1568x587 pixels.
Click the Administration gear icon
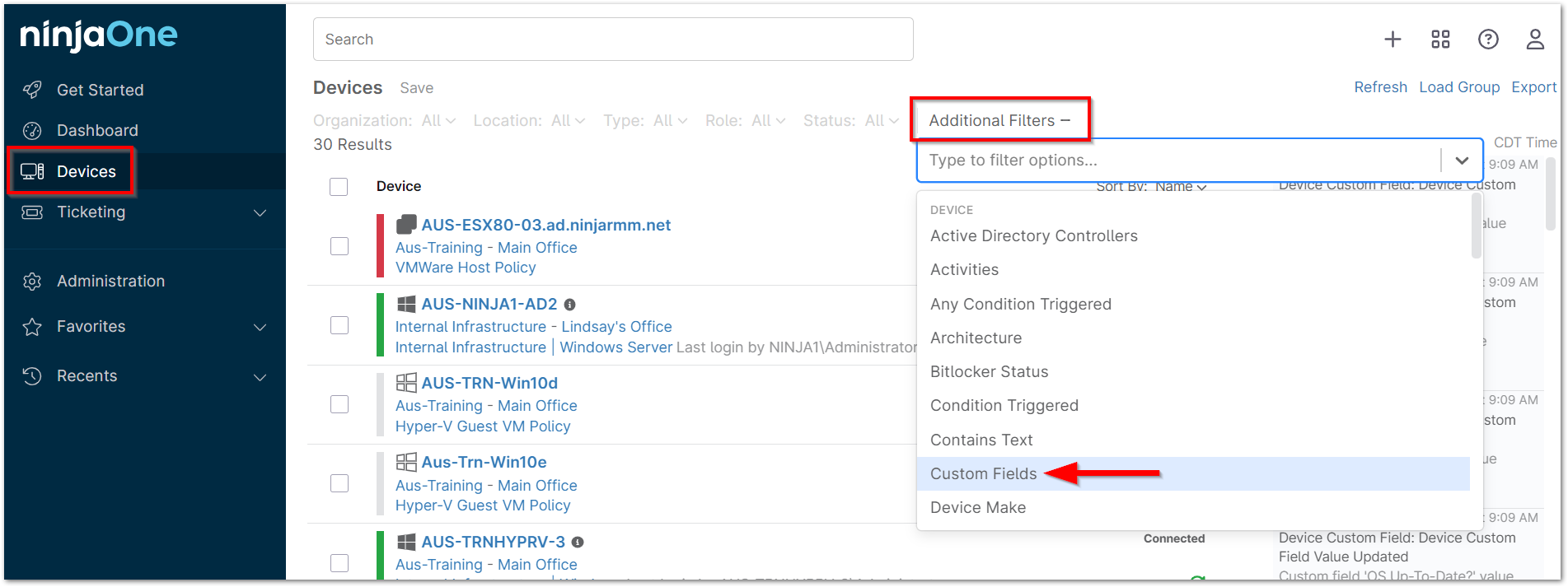click(31, 281)
